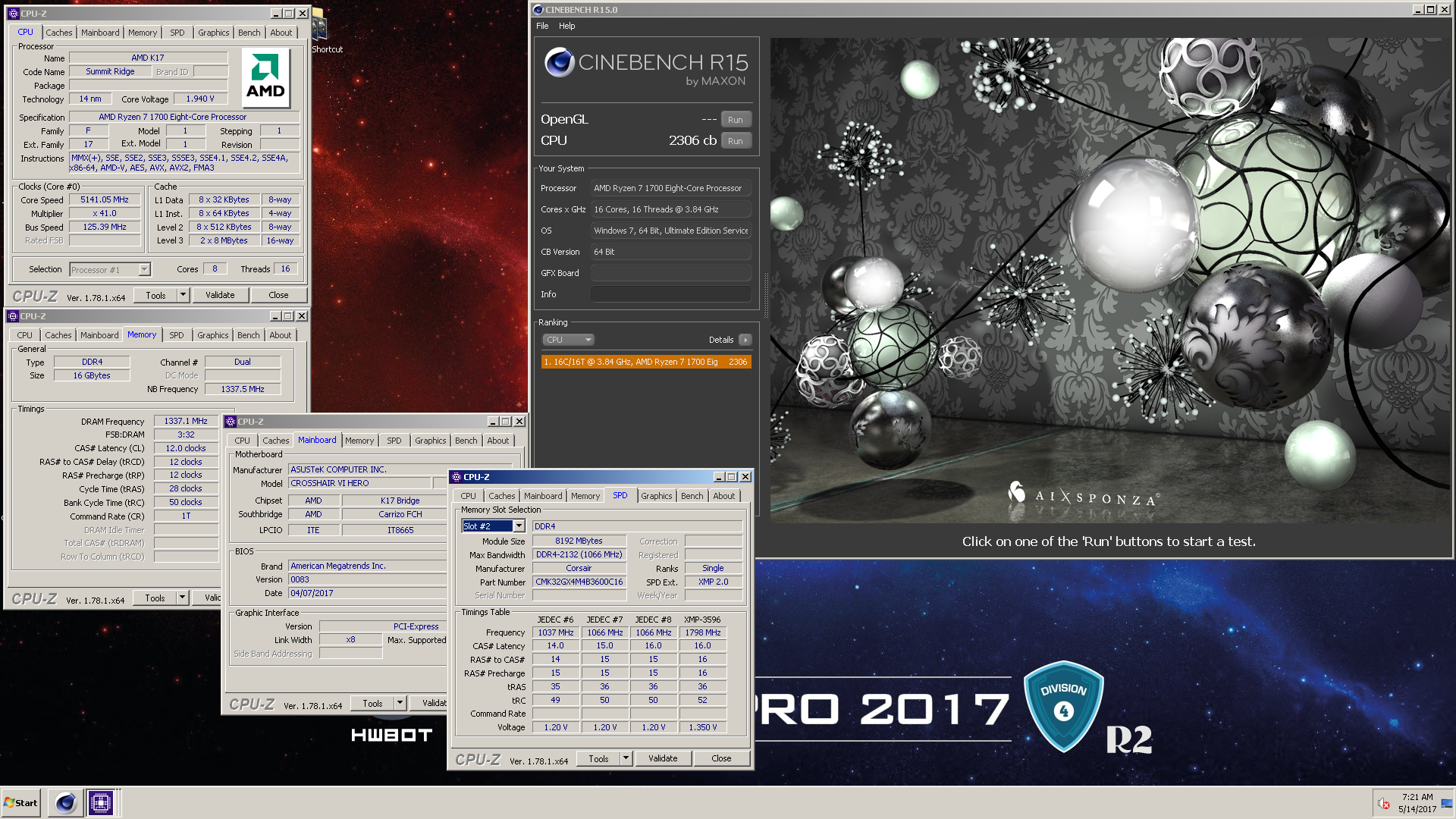This screenshot has height=819, width=1456.
Task: Switch to Caches tab in top CPU-Z window
Action: point(58,33)
